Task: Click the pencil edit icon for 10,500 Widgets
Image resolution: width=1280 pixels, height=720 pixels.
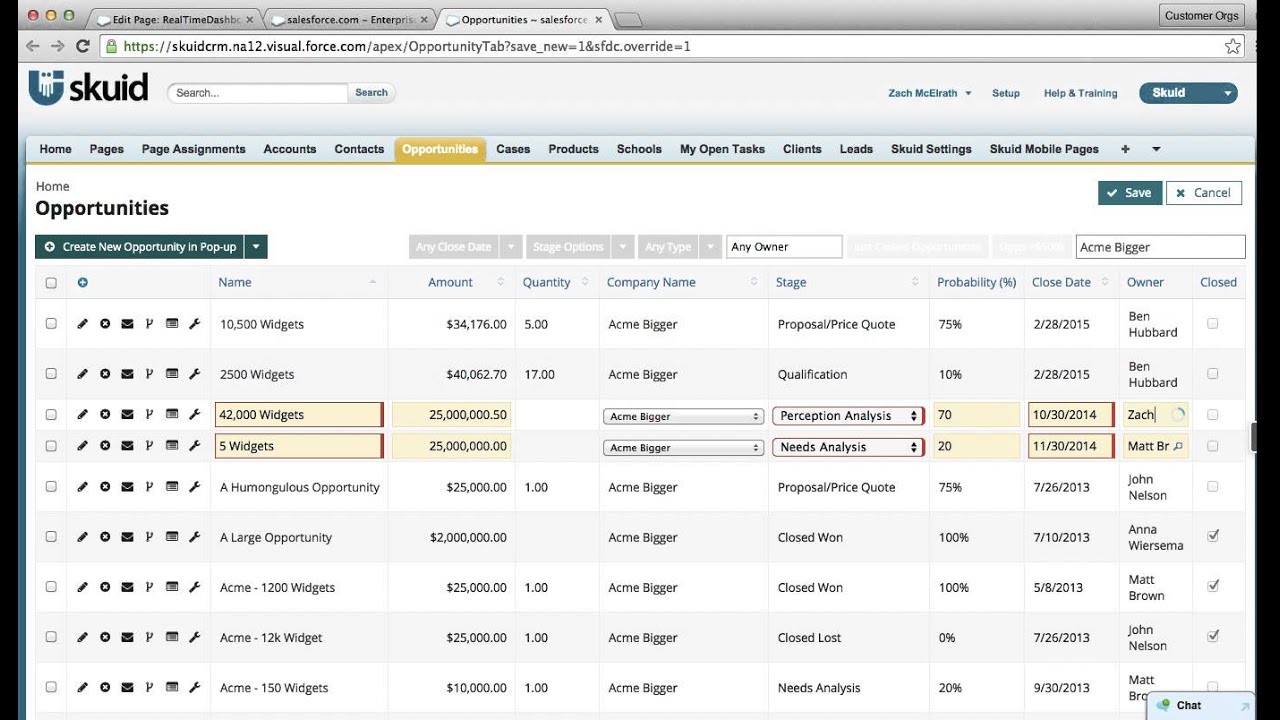Action: point(83,324)
